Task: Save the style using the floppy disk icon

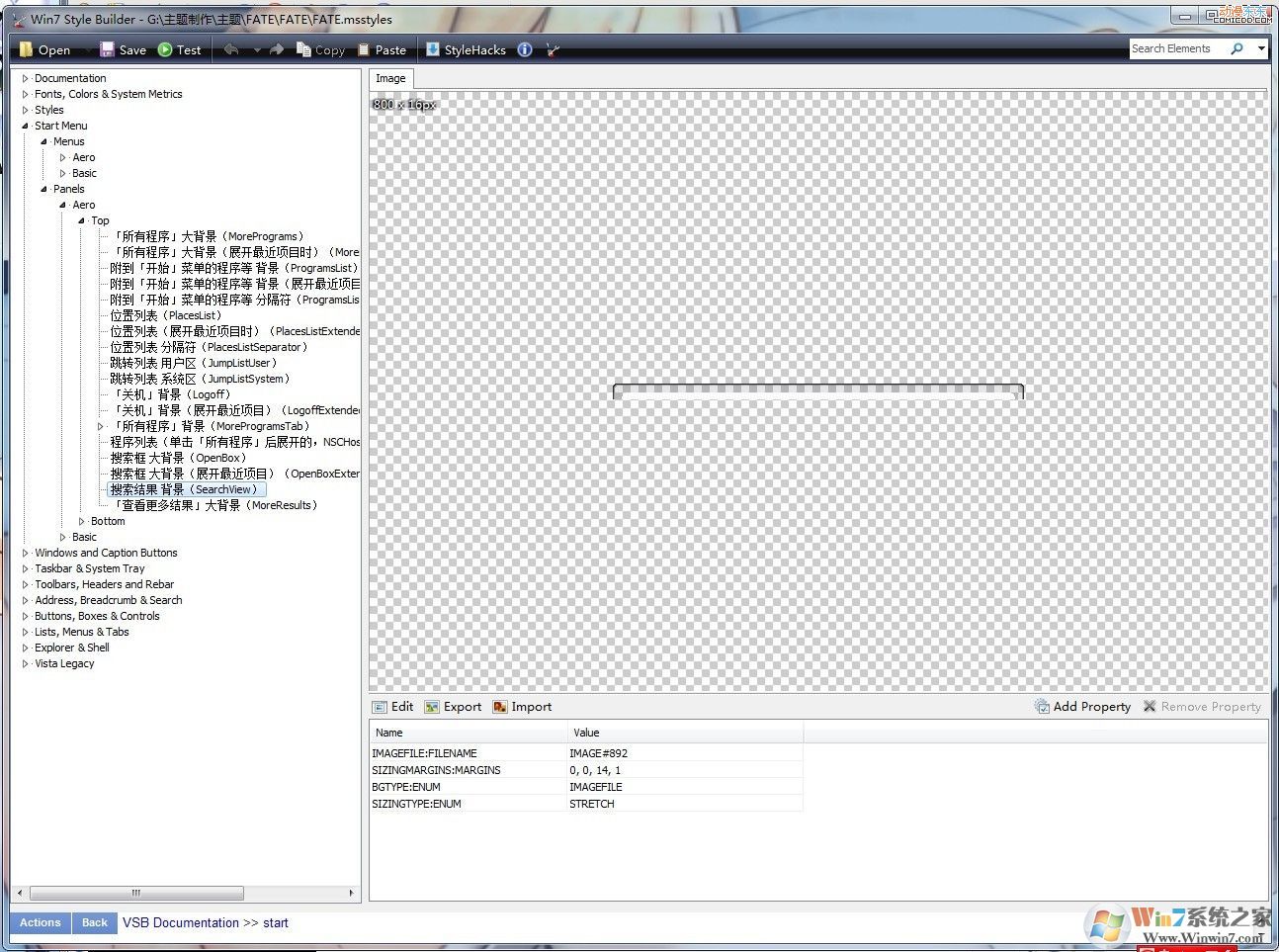Action: click(x=107, y=49)
